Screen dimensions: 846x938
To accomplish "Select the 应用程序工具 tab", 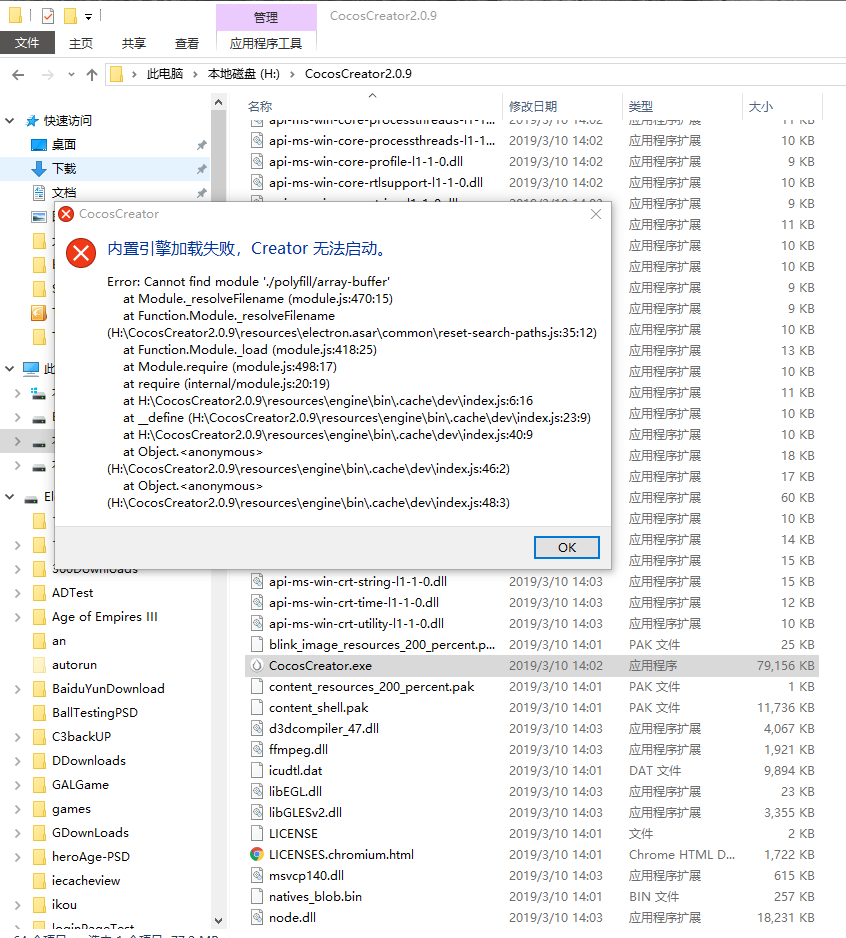I will coord(266,43).
